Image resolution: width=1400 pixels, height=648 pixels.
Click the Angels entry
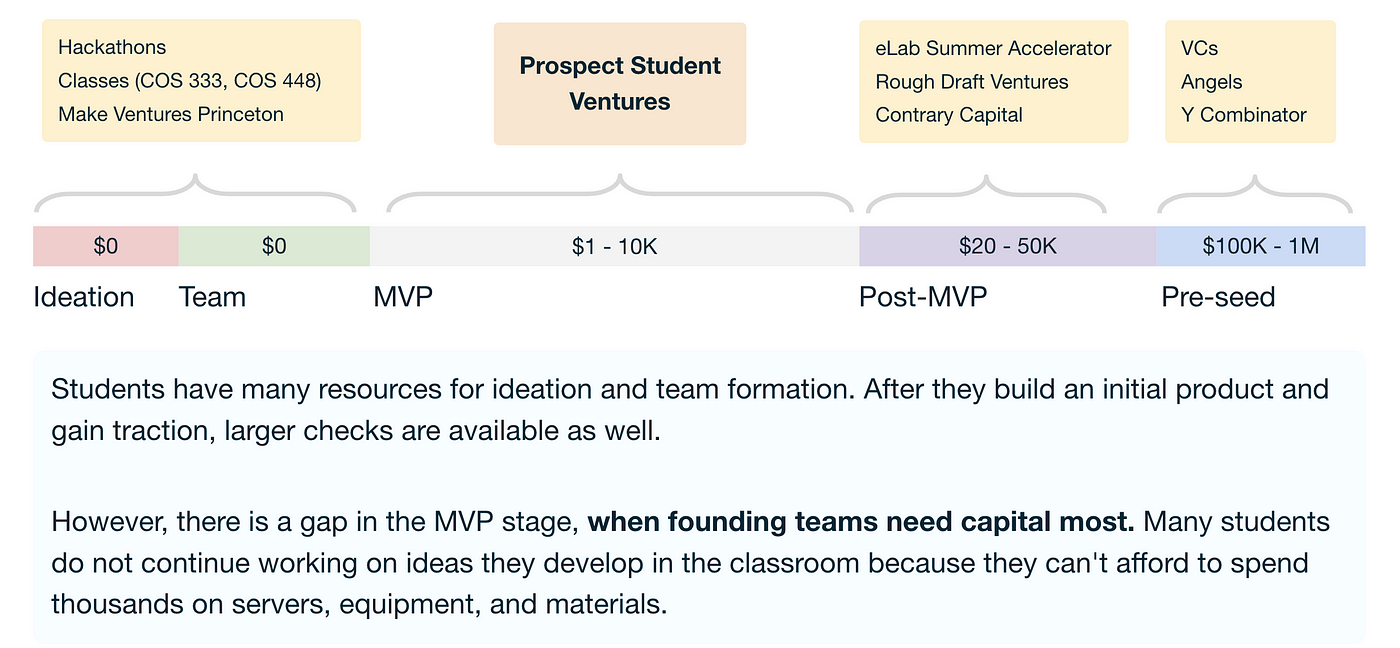point(1211,82)
